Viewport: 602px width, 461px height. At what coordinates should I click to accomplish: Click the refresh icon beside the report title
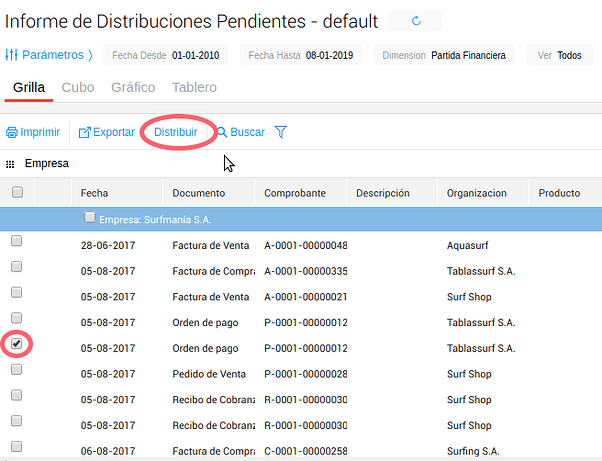point(416,21)
